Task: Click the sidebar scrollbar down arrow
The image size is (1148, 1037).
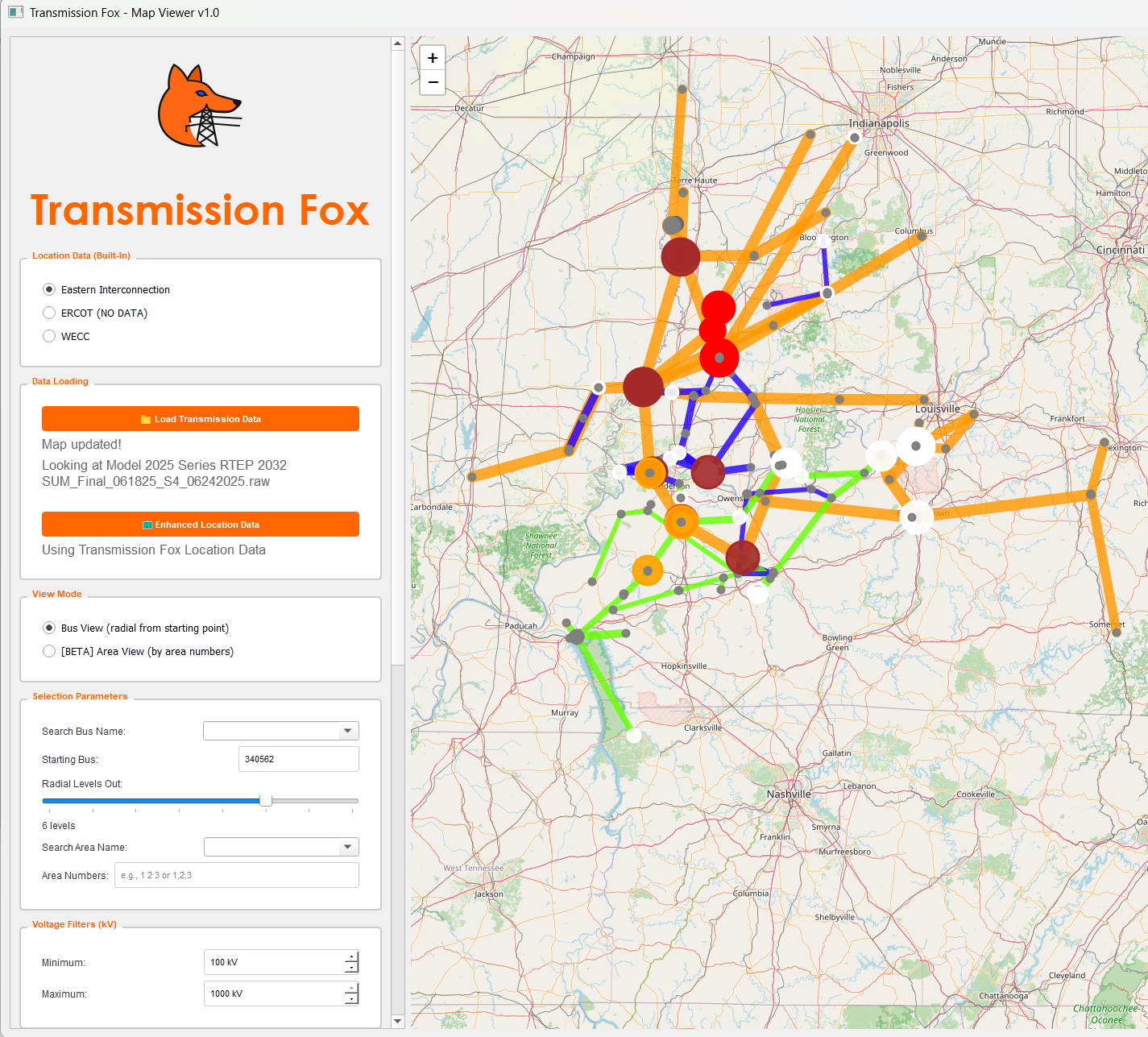Action: (397, 1021)
